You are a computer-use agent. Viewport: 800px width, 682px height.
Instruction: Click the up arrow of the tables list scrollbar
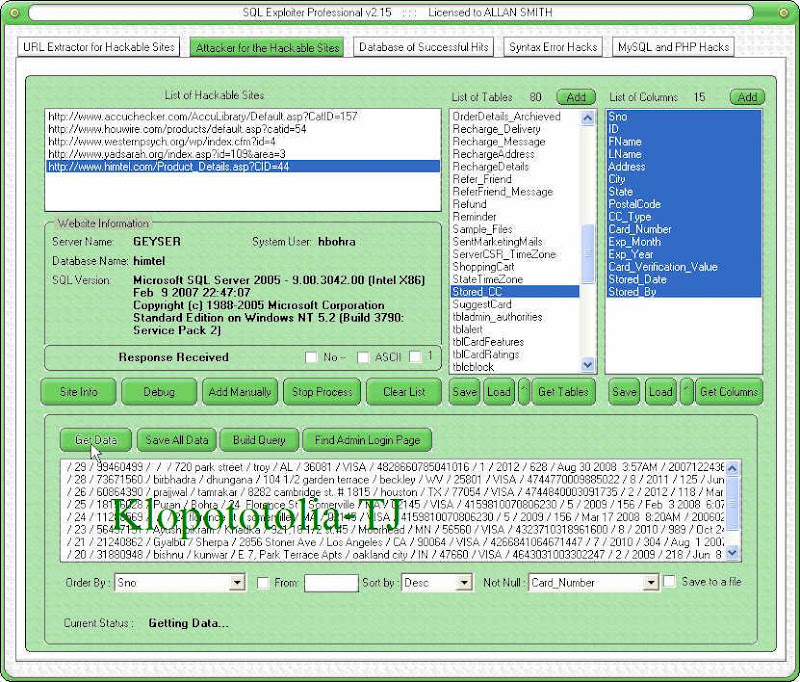588,118
